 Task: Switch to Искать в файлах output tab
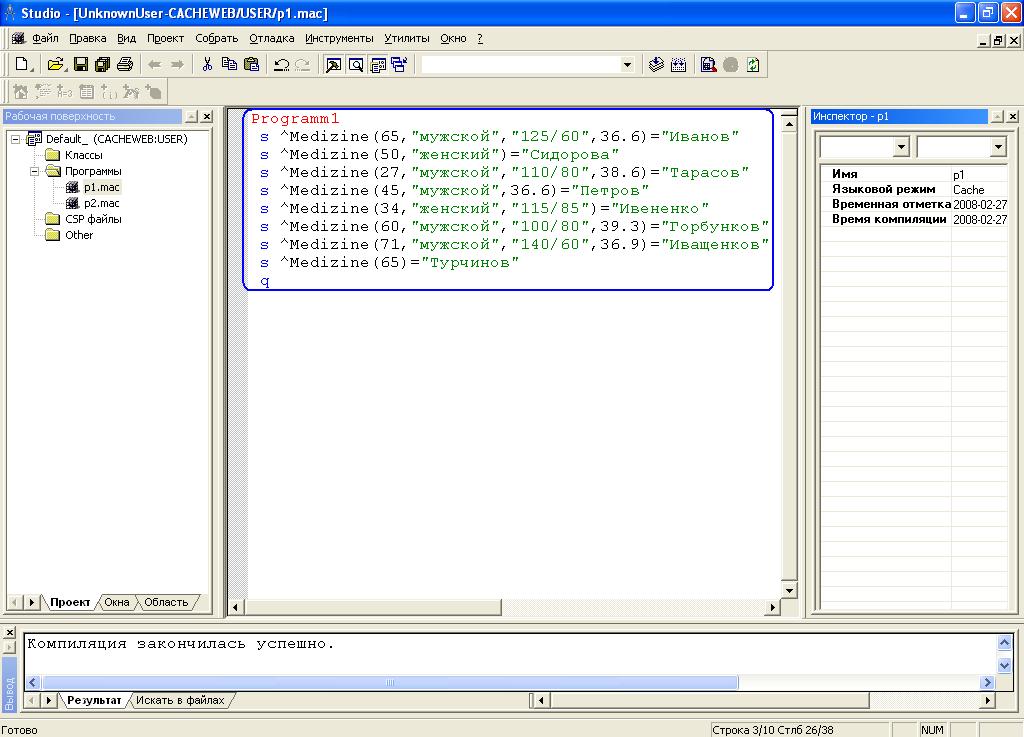click(x=180, y=700)
